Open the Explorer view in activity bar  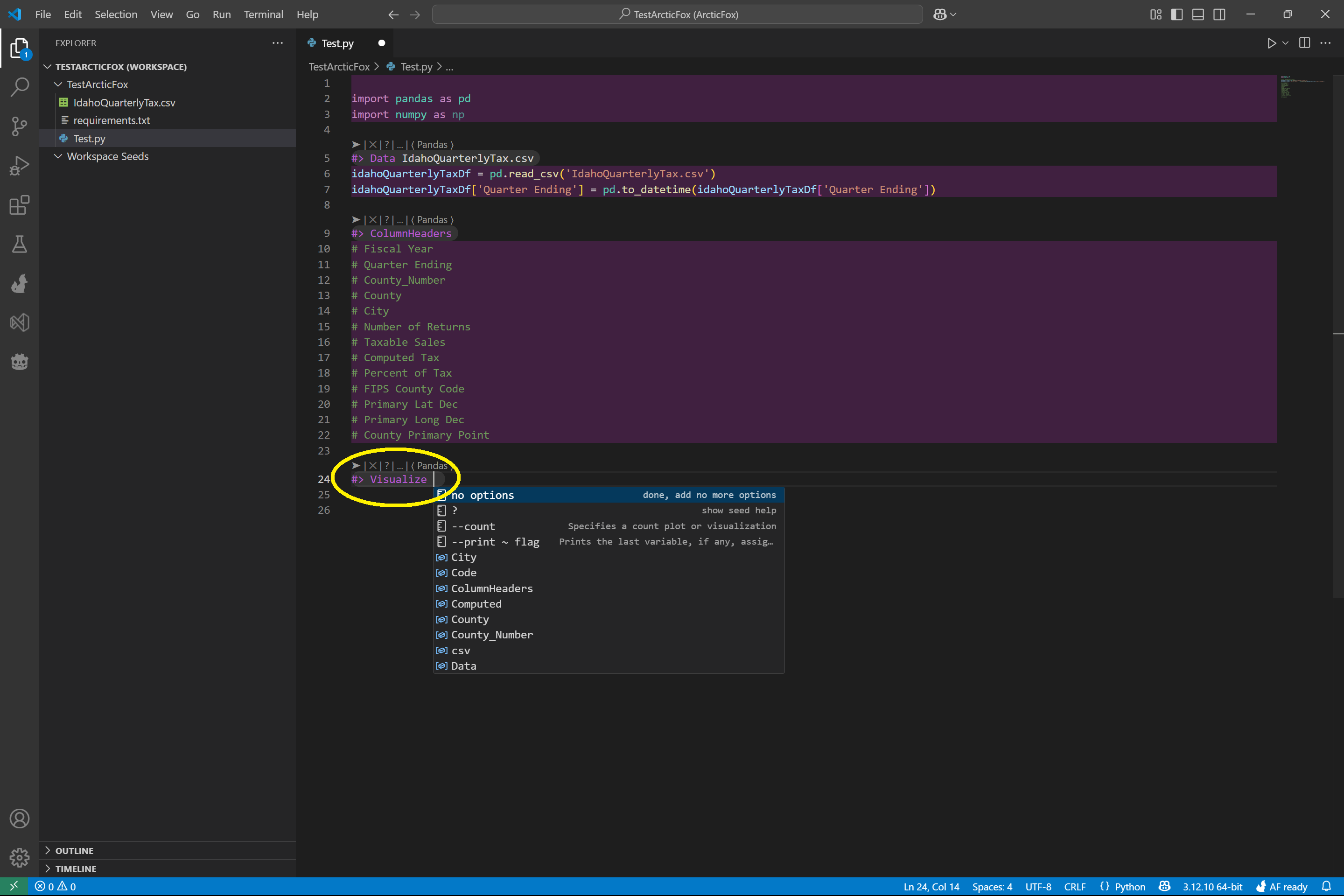pos(20,48)
